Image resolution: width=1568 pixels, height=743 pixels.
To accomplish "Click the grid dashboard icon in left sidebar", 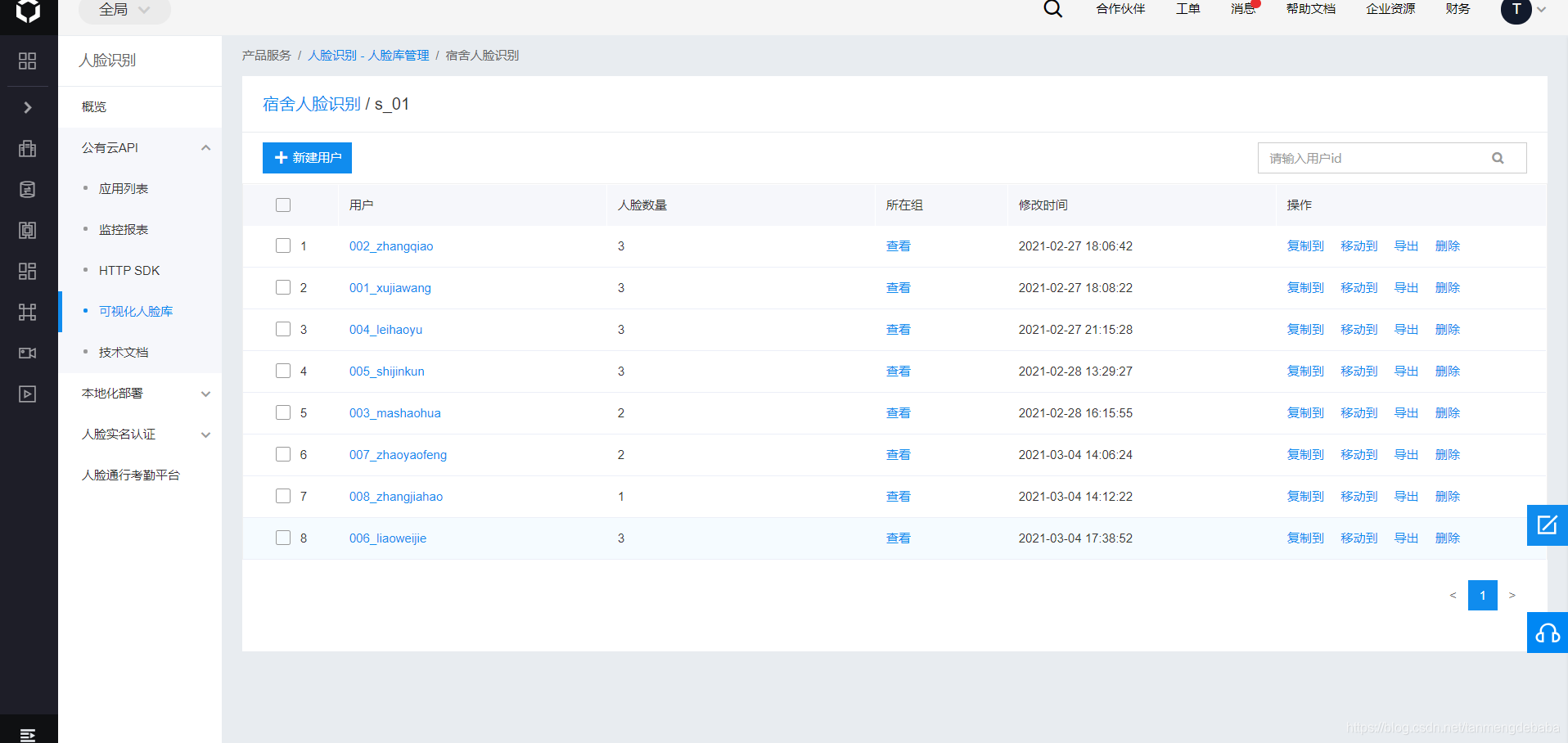I will [28, 61].
